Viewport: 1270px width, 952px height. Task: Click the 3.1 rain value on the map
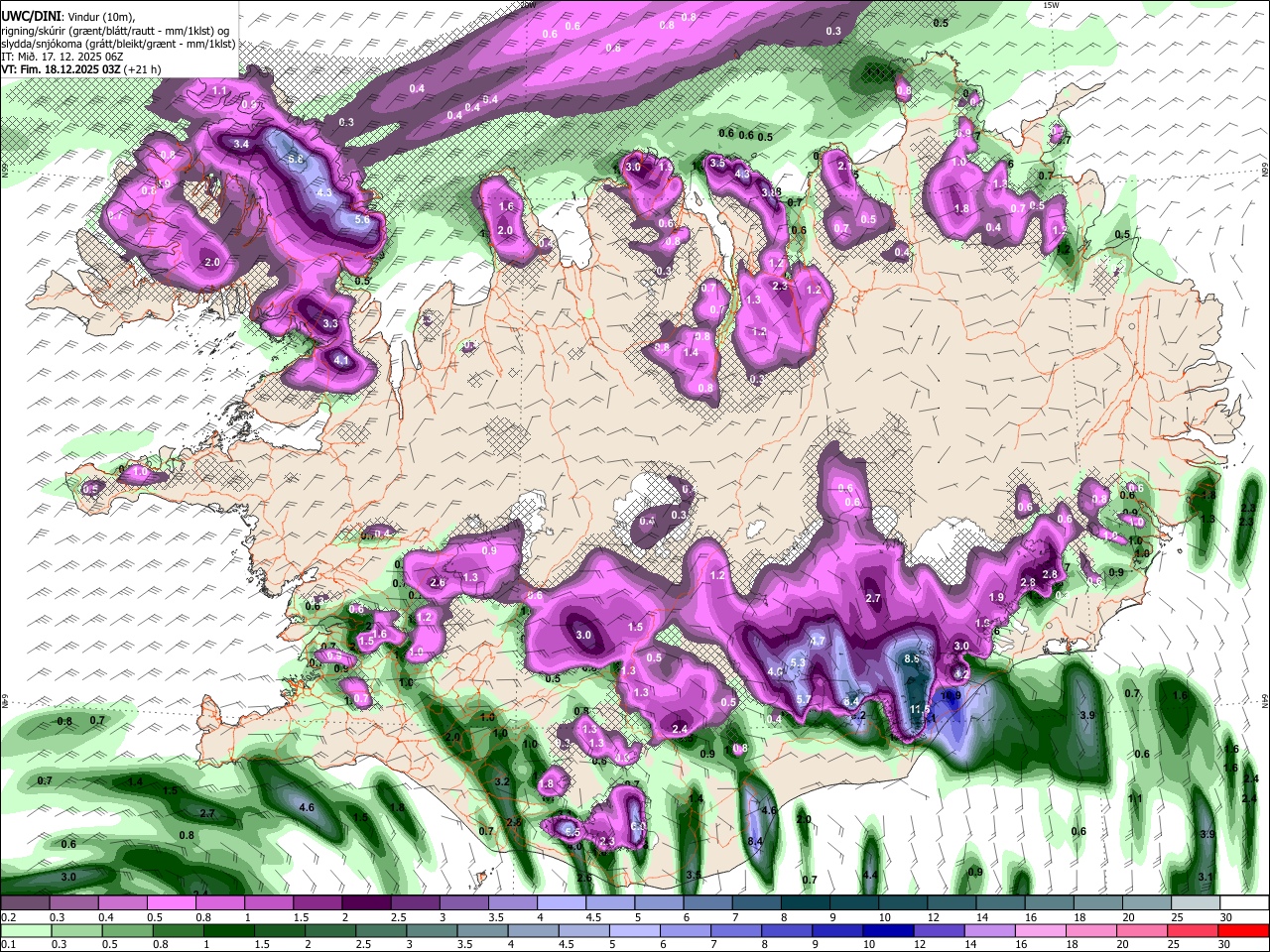pyautogui.click(x=1206, y=877)
